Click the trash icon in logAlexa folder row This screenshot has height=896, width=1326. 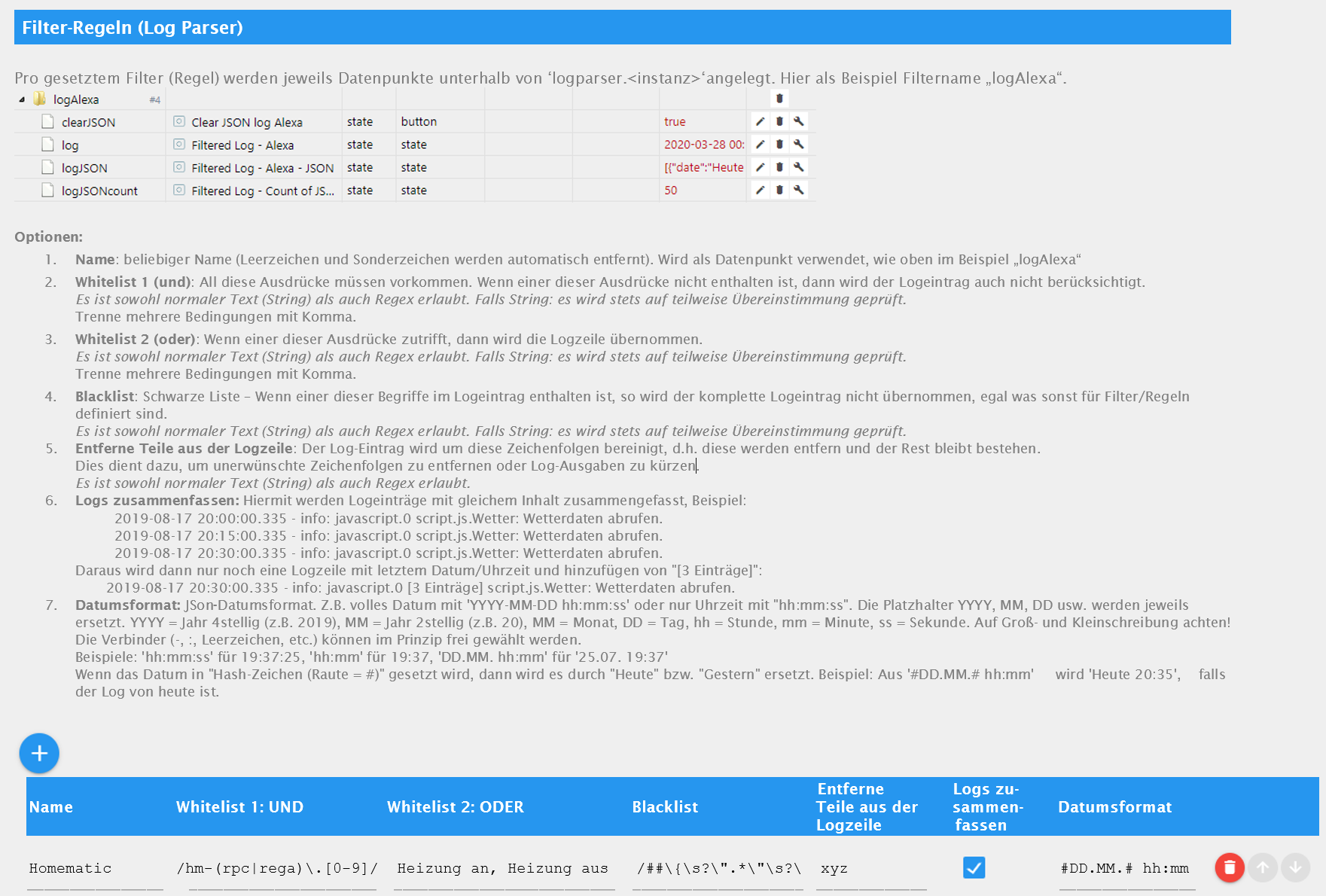(x=779, y=99)
